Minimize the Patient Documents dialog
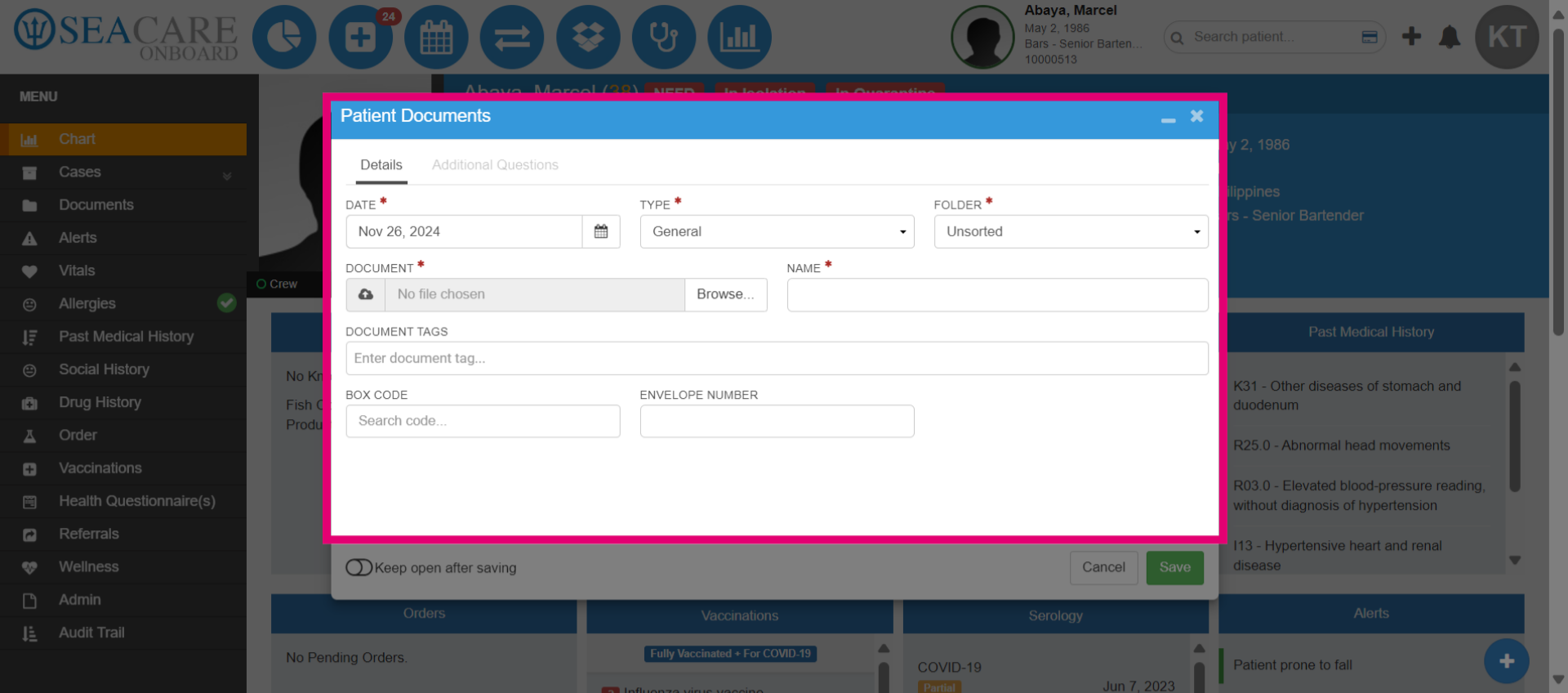The image size is (1568, 693). [x=1169, y=118]
